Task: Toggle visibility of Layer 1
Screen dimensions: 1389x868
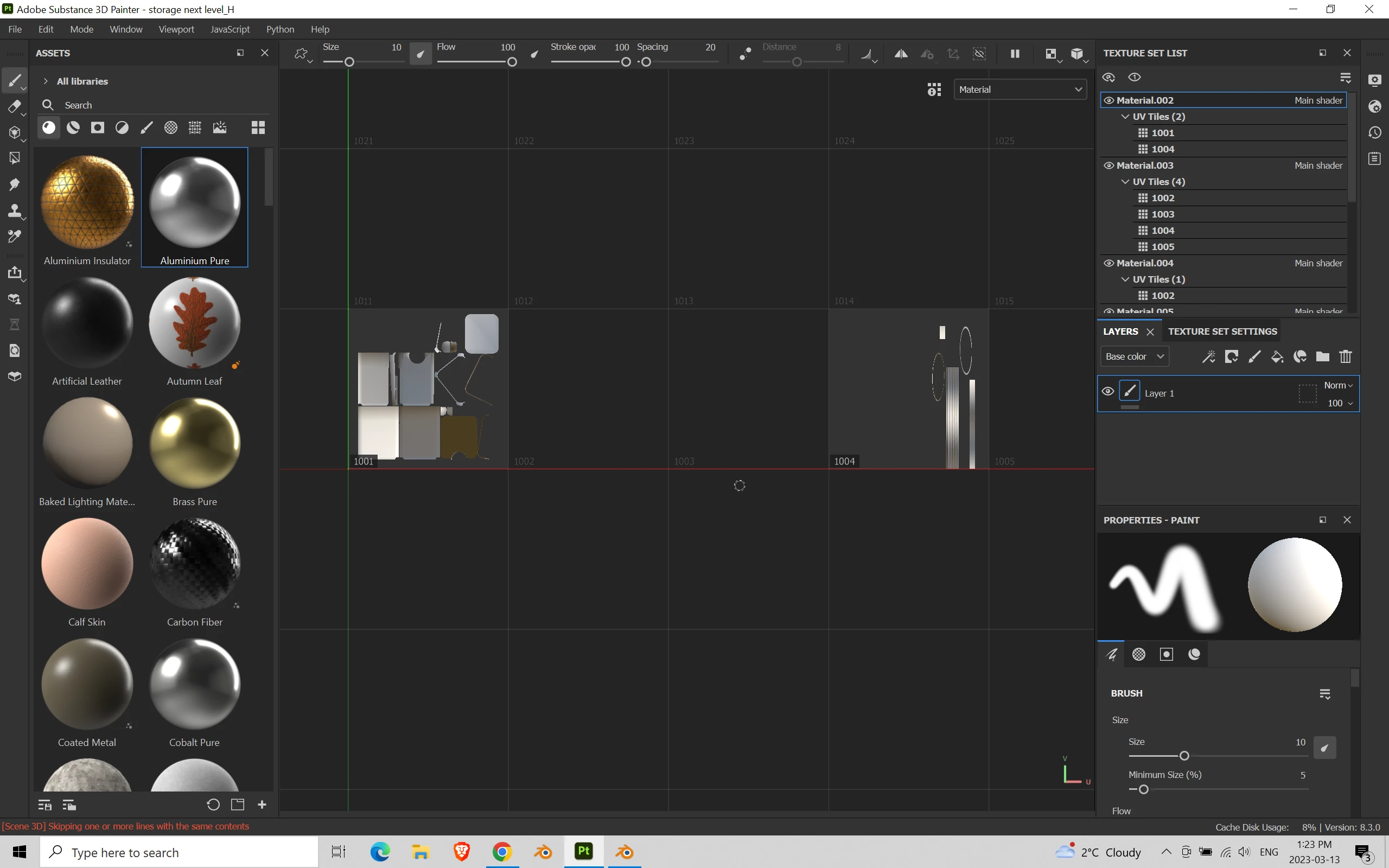Action: [x=1108, y=392]
